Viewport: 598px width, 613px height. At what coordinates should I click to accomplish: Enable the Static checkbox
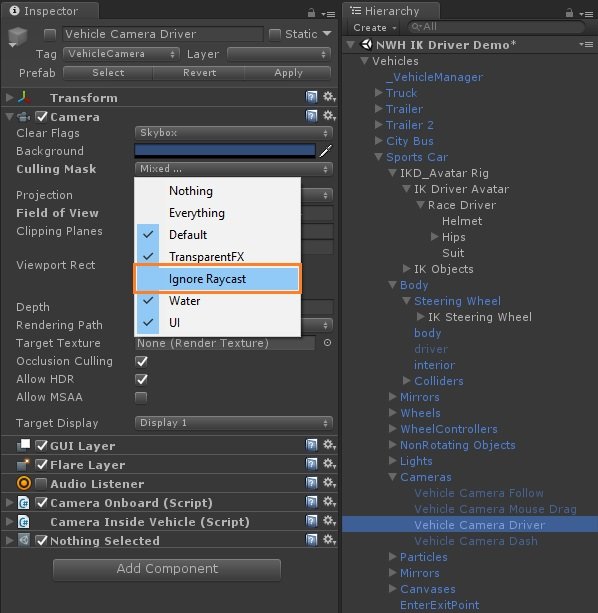click(275, 34)
